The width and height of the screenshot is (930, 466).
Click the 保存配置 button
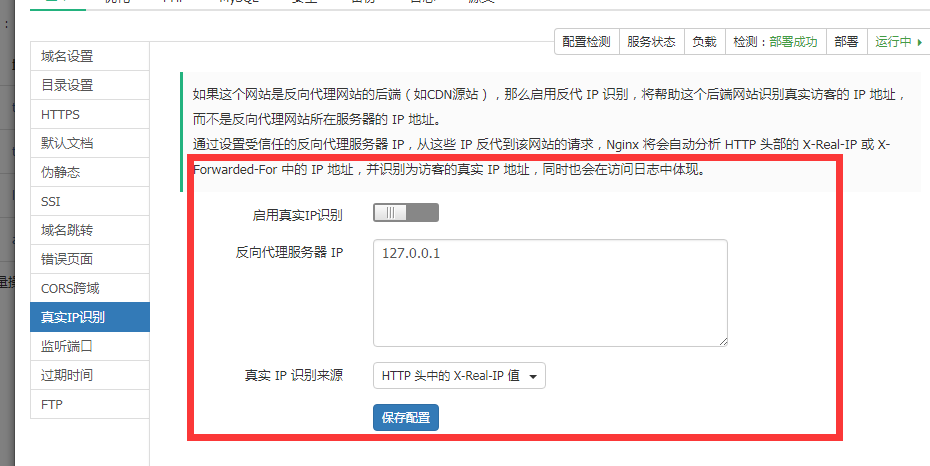click(x=405, y=418)
